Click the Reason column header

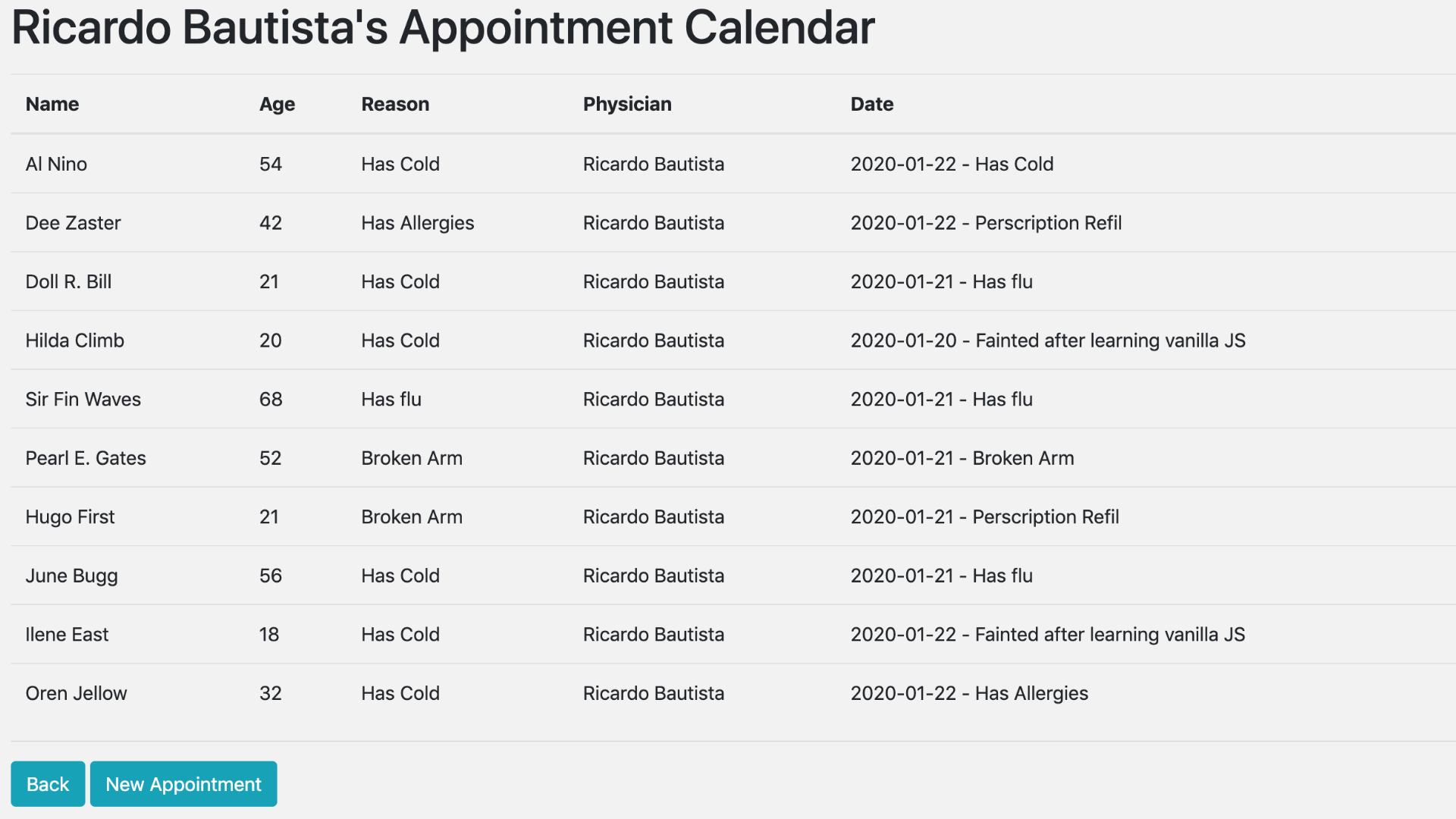pyautogui.click(x=395, y=104)
